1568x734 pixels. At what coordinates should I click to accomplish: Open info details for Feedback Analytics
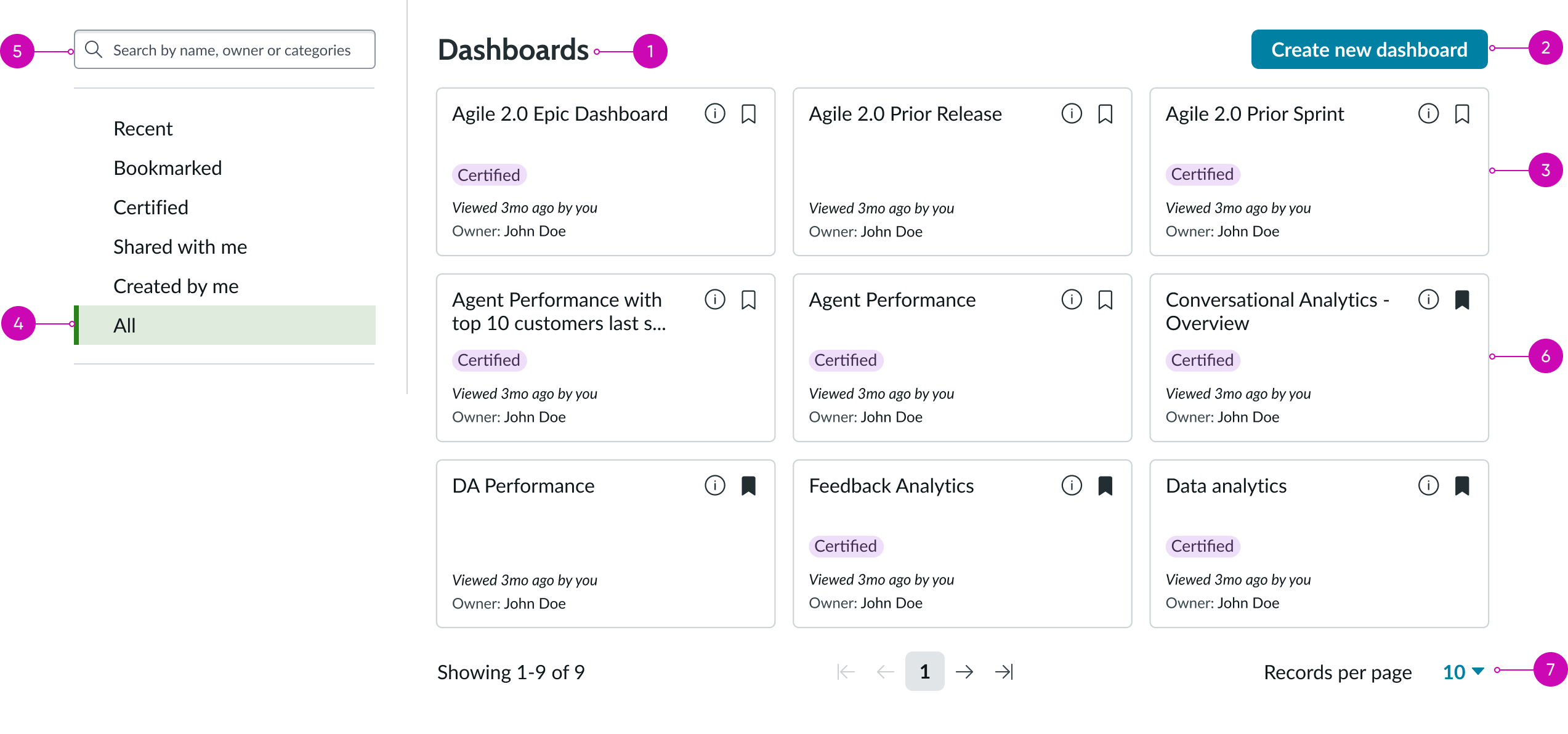pyautogui.click(x=1071, y=485)
